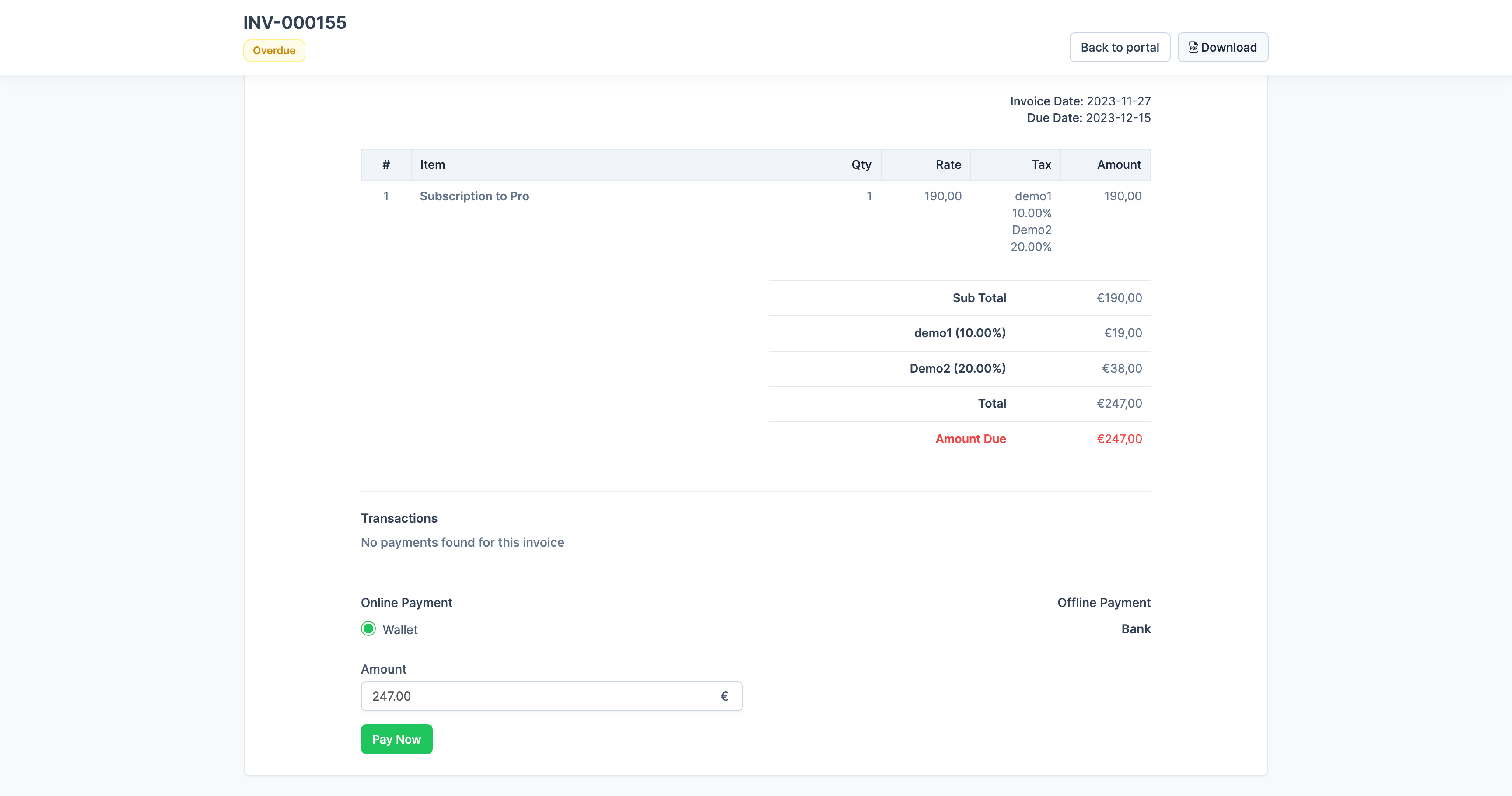The height and width of the screenshot is (796, 1512).
Task: Click the Tax column header
Action: coord(1041,164)
